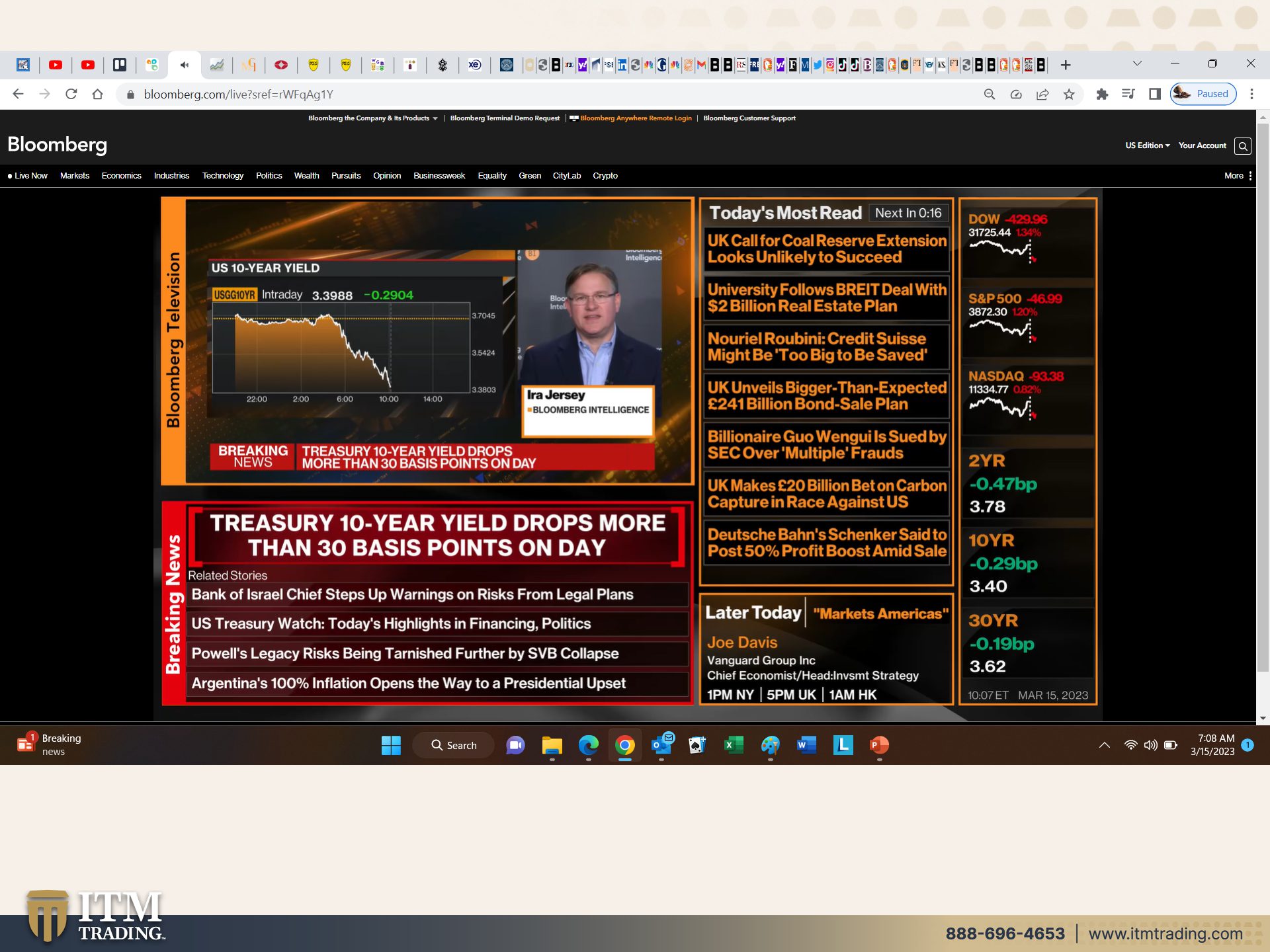Open Microsoft Edge from taskbar
The width and height of the screenshot is (1270, 952).
click(588, 745)
